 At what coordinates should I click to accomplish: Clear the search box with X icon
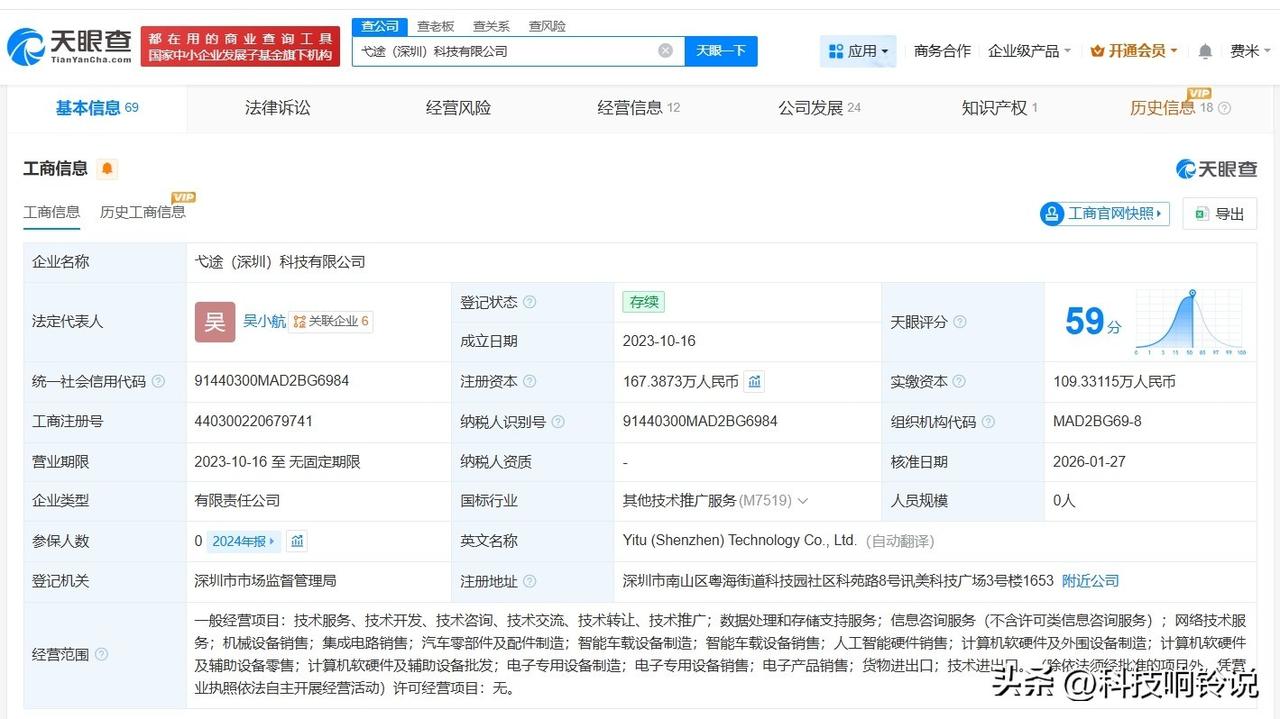click(x=665, y=51)
